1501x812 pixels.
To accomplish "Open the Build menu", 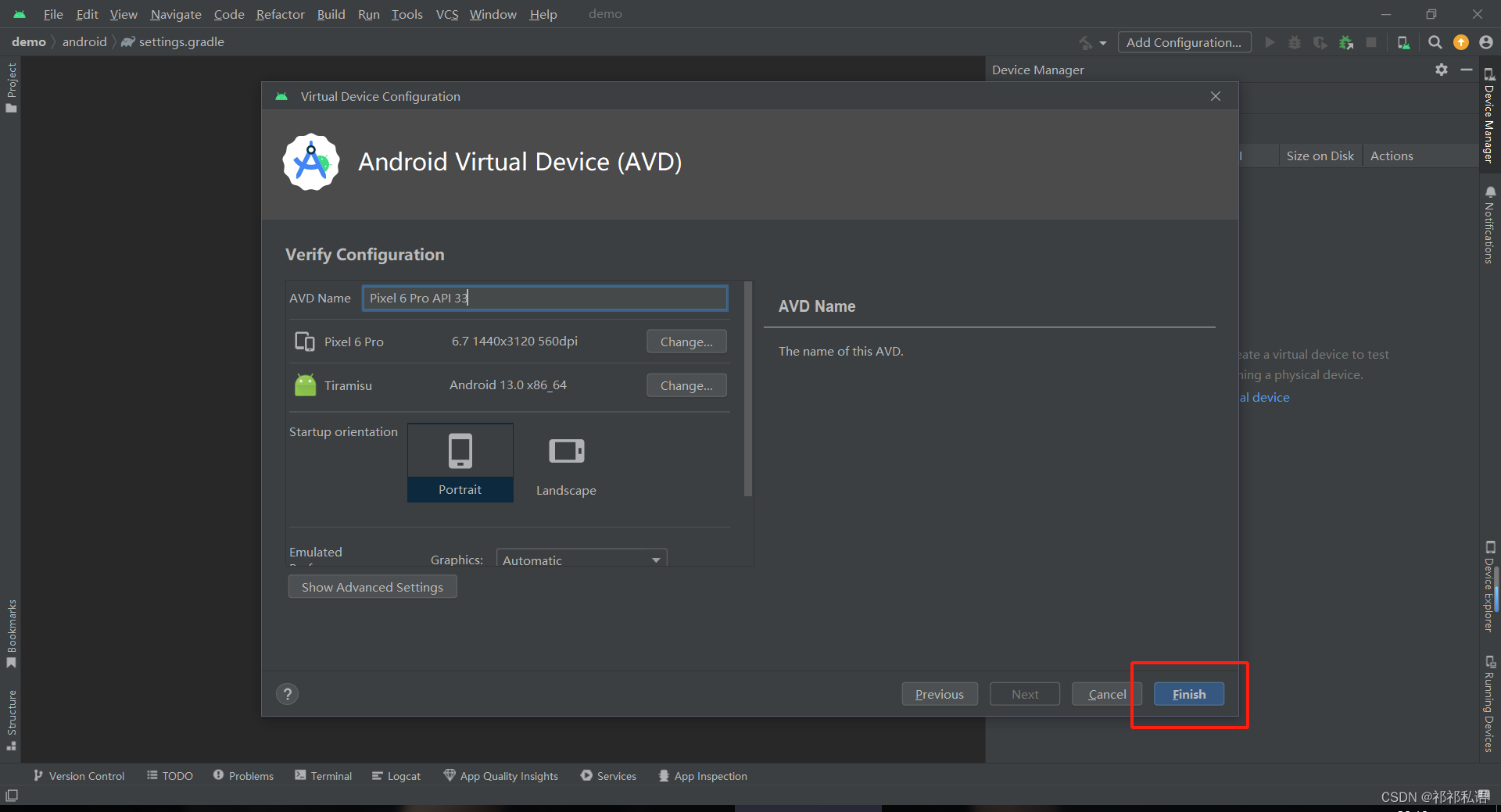I will pyautogui.click(x=331, y=14).
